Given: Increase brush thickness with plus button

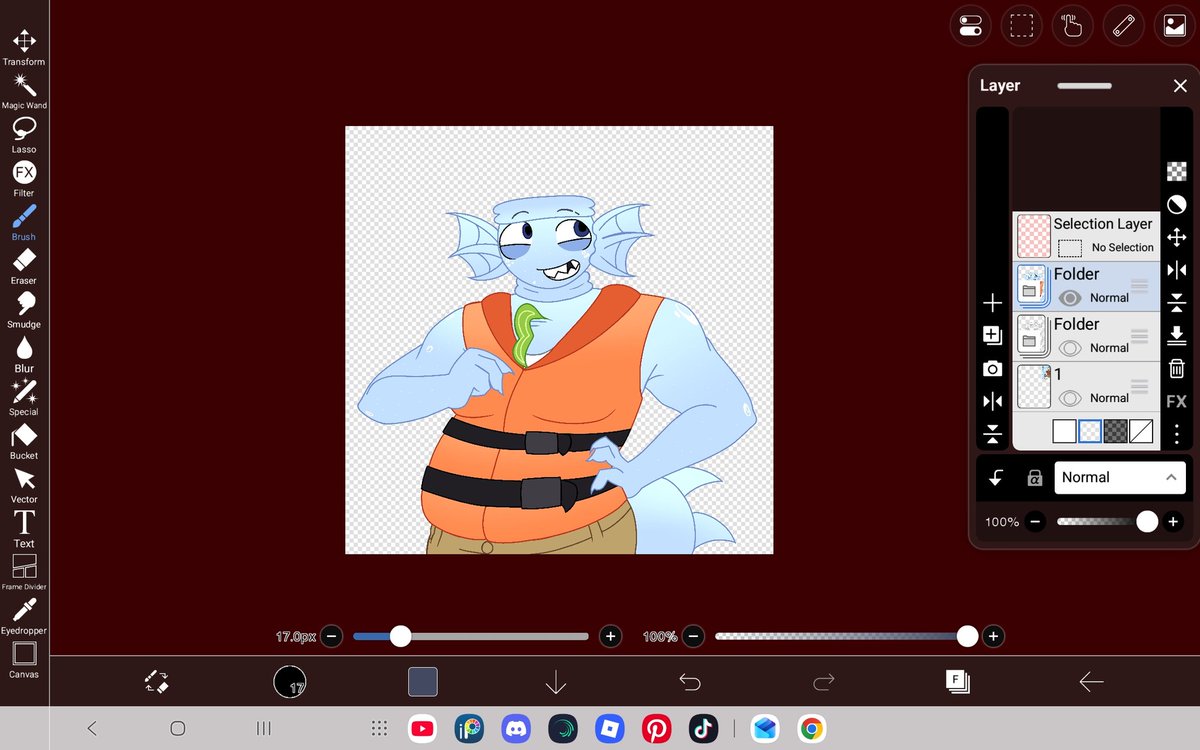Looking at the screenshot, I should coord(610,636).
